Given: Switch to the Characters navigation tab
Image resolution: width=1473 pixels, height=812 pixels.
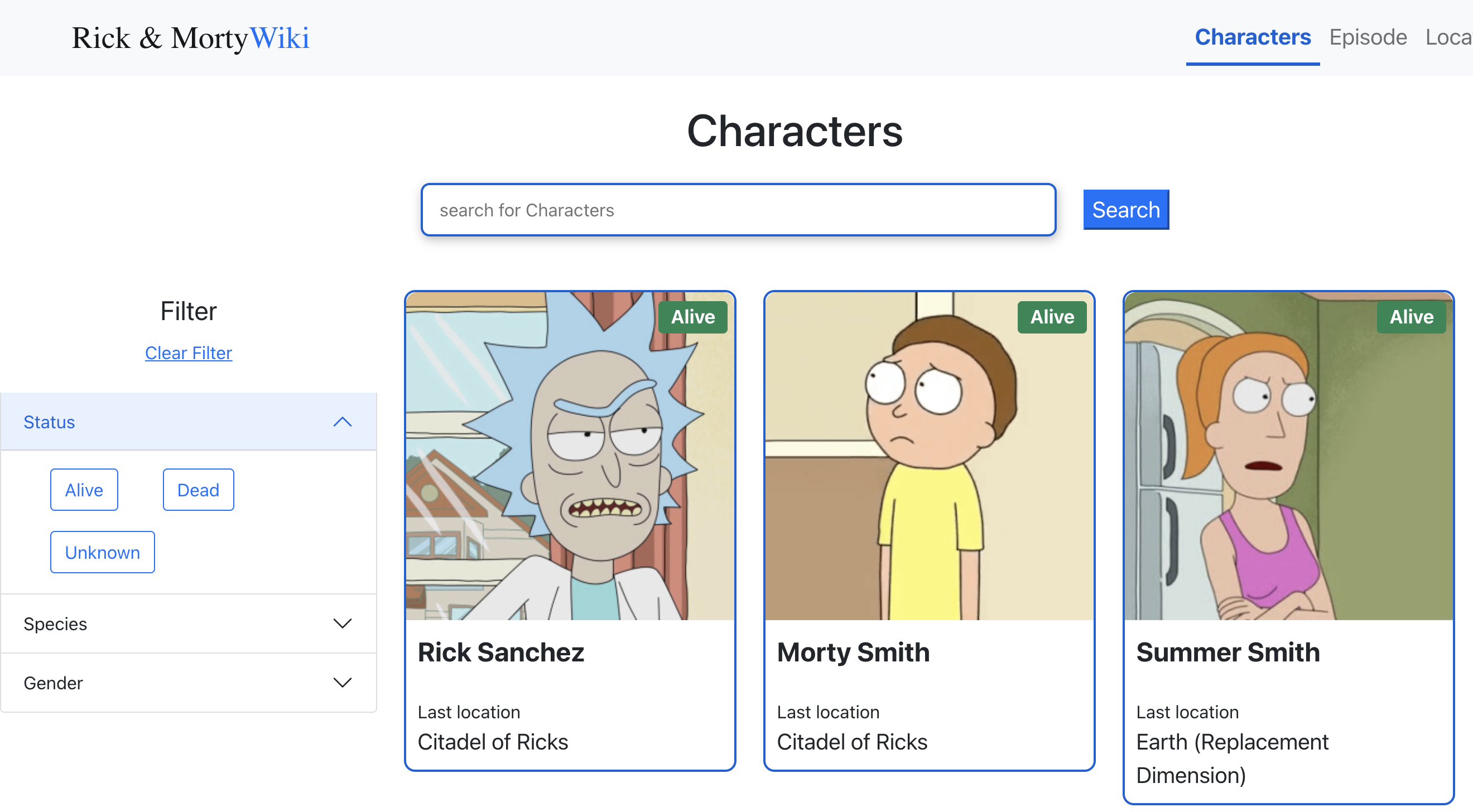Looking at the screenshot, I should point(1252,37).
